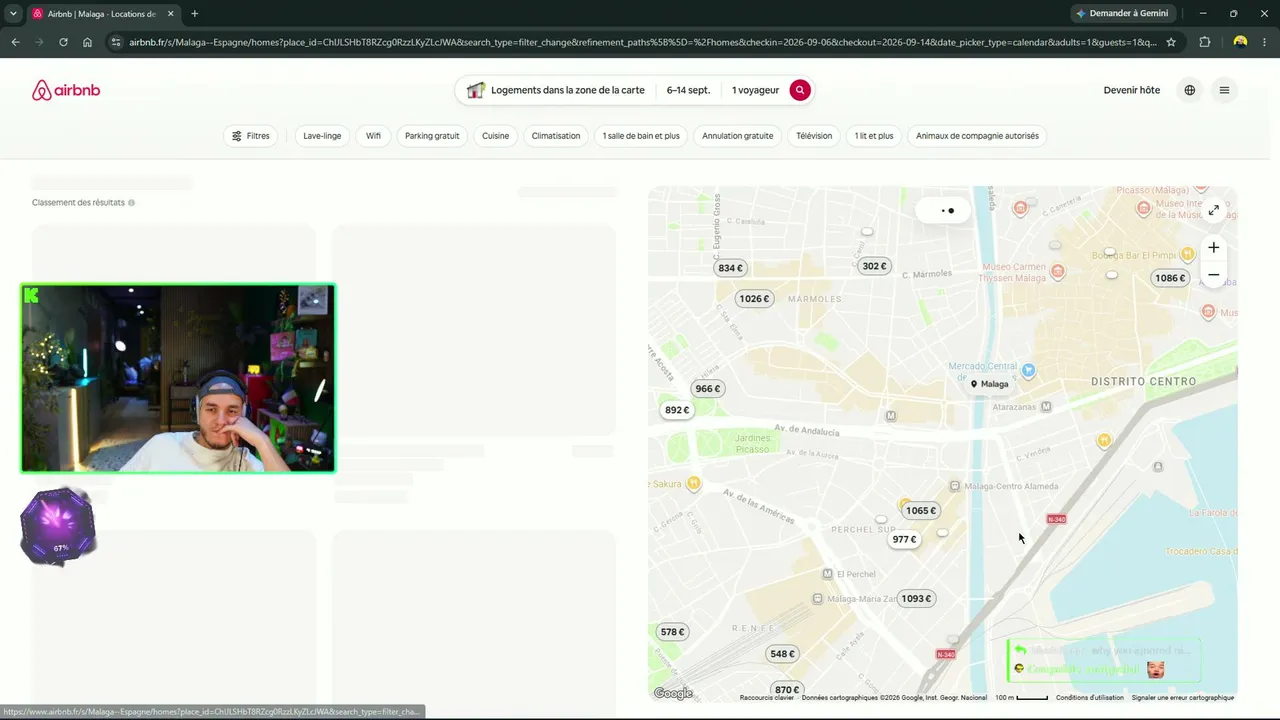
Task: Choose the 578 € map marker
Action: pyautogui.click(x=673, y=632)
